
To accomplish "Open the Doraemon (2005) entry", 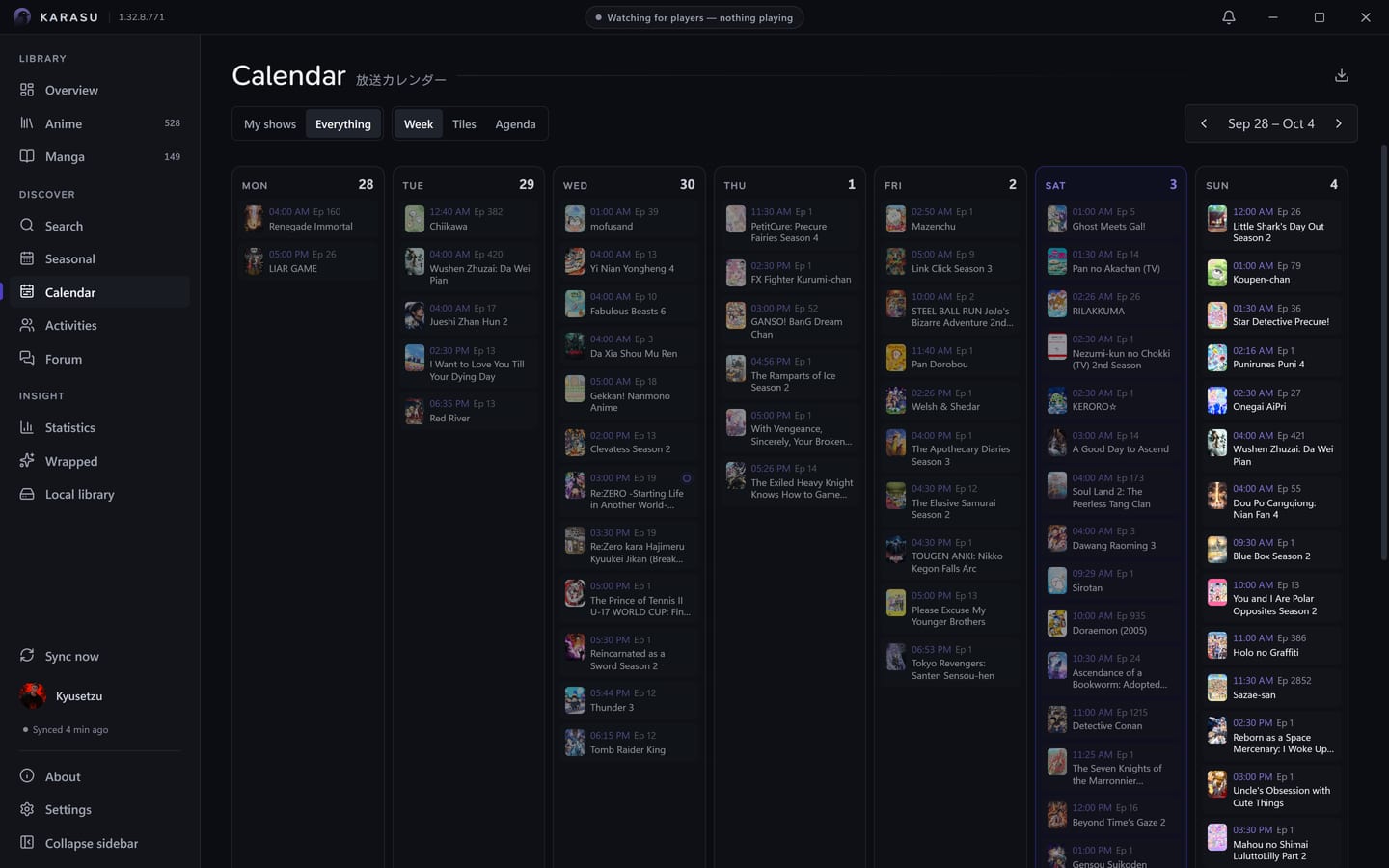I will click(x=1111, y=623).
